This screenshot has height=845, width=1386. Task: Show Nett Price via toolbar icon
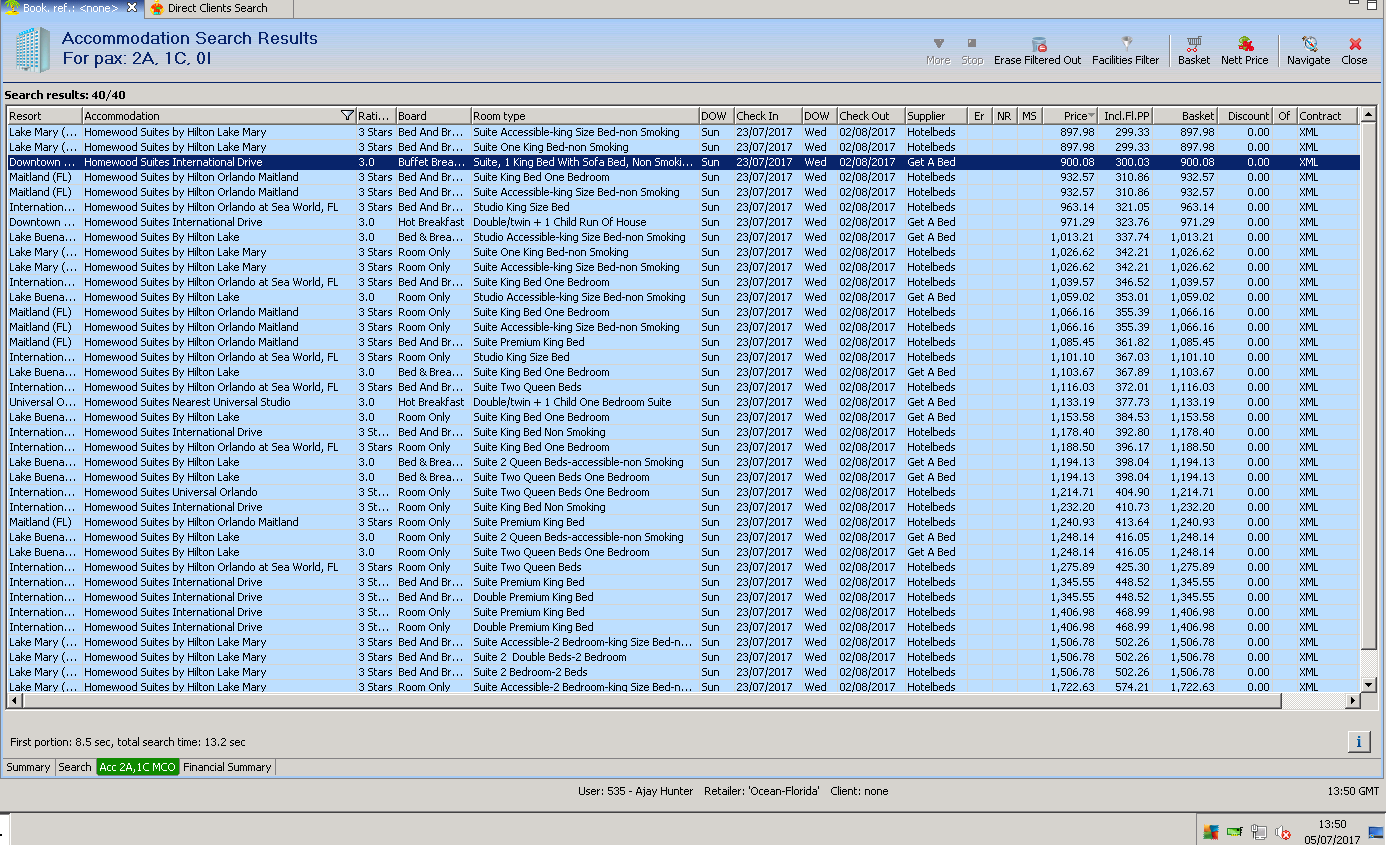click(1245, 45)
